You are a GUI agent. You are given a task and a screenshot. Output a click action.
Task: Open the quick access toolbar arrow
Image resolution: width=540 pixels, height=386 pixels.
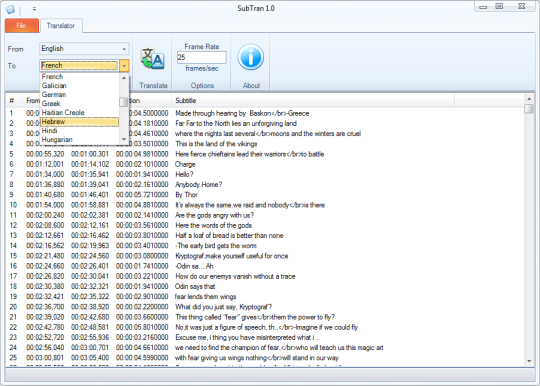click(34, 9)
